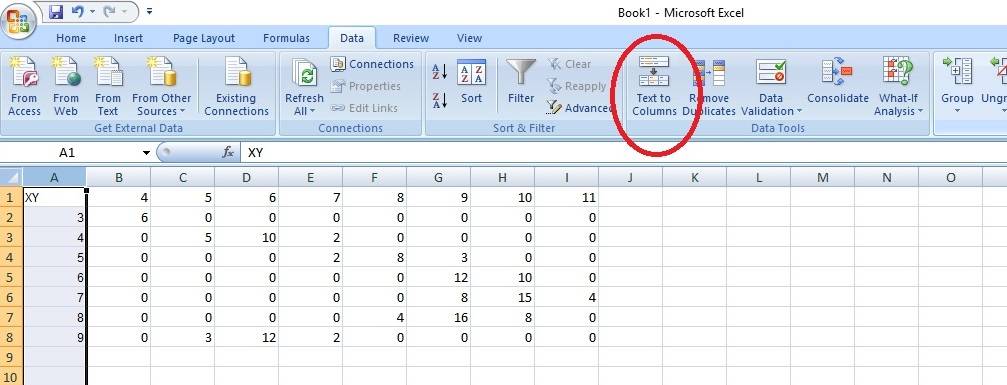1007x385 pixels.
Task: Open workbook Connections
Action: [x=372, y=64]
